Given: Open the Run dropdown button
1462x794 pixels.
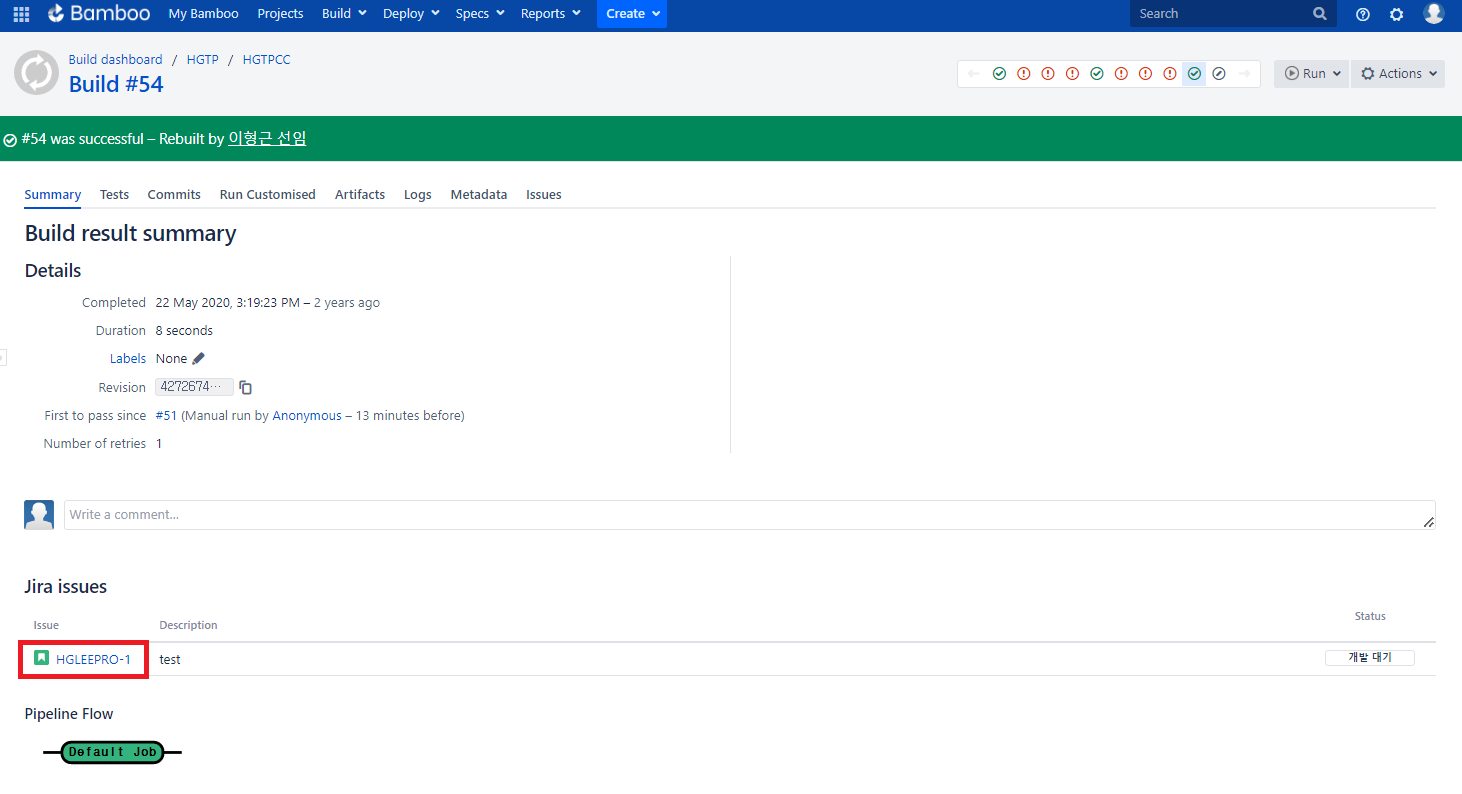Looking at the screenshot, I should [1311, 74].
